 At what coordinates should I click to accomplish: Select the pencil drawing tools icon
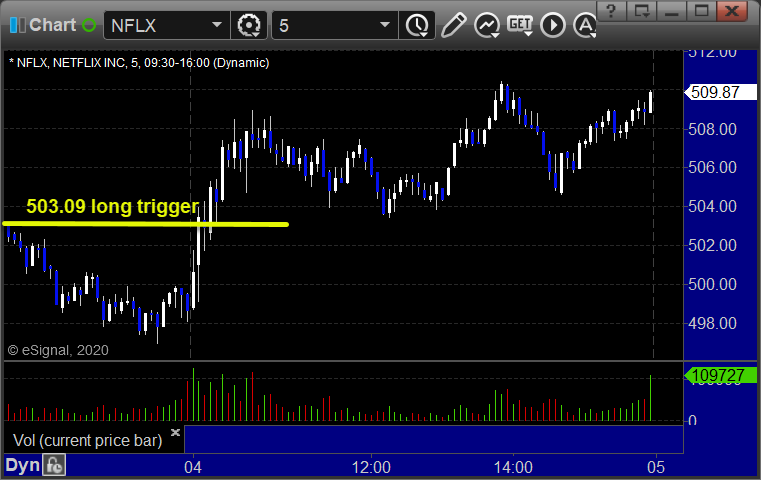(x=454, y=25)
